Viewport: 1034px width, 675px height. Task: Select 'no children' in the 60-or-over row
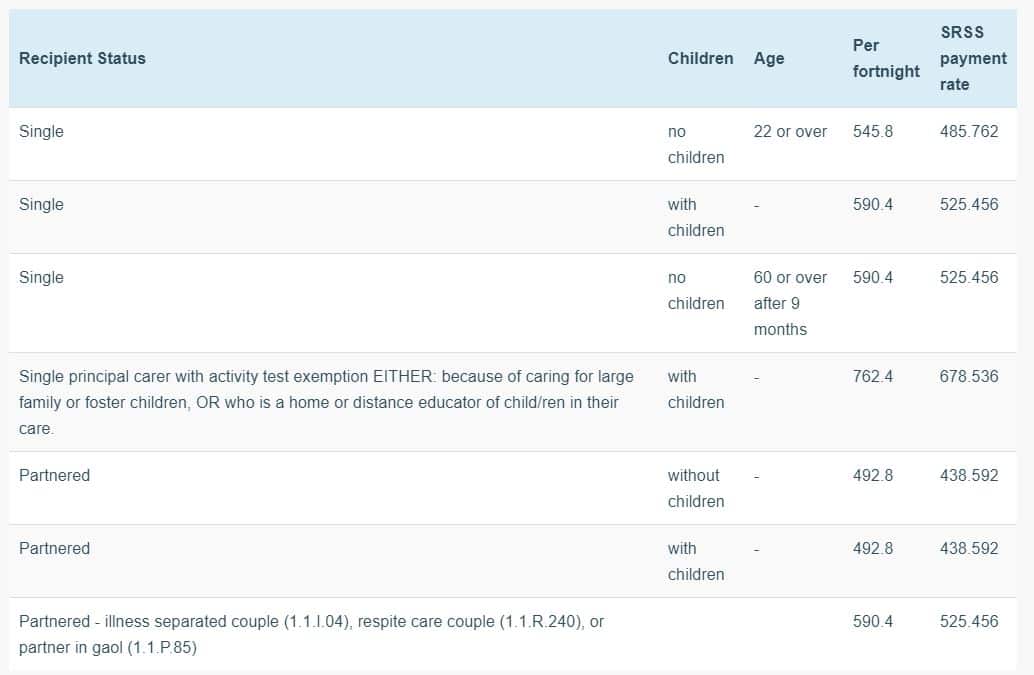[695, 290]
